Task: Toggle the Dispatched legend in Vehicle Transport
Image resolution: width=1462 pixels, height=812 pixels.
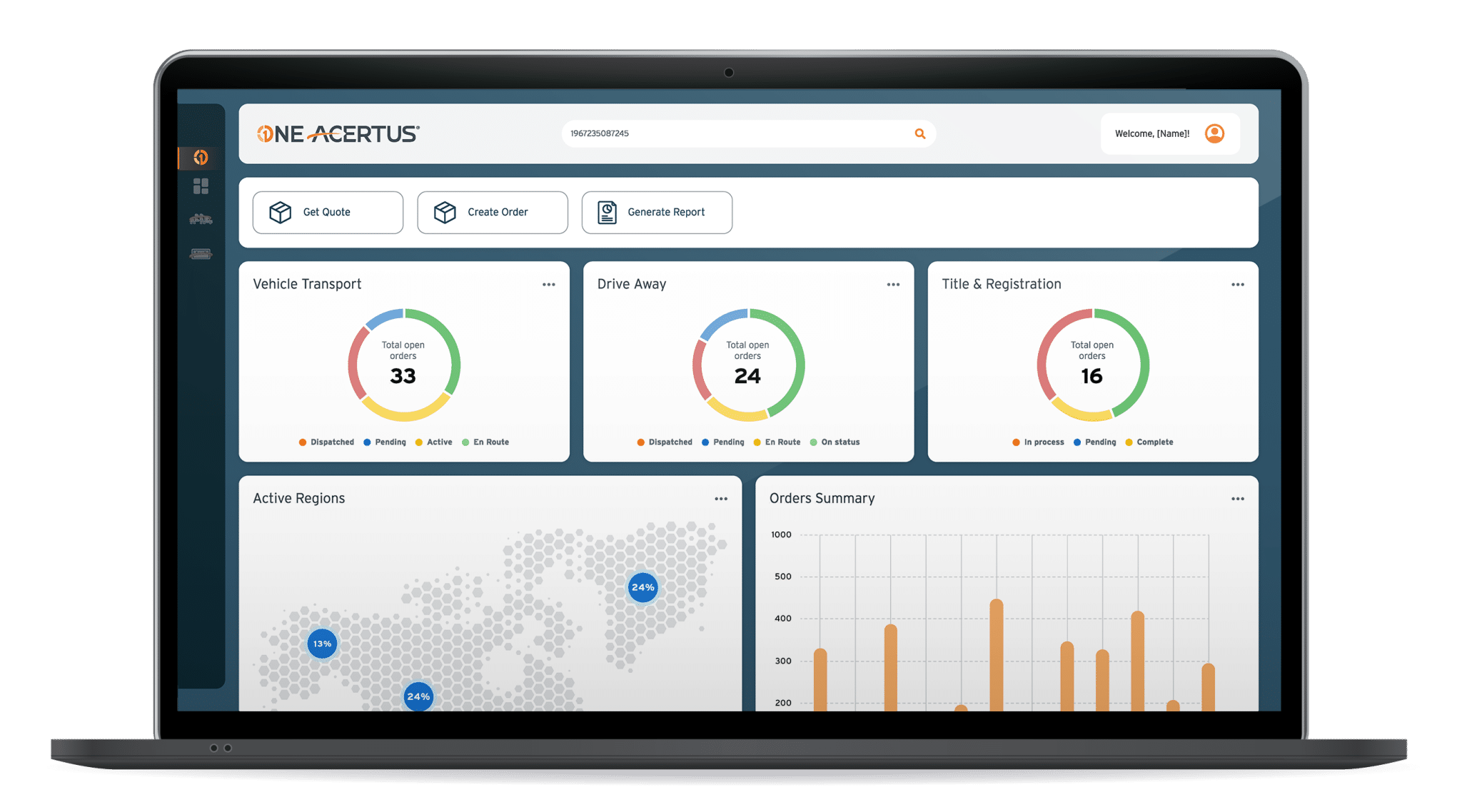Action: [327, 442]
